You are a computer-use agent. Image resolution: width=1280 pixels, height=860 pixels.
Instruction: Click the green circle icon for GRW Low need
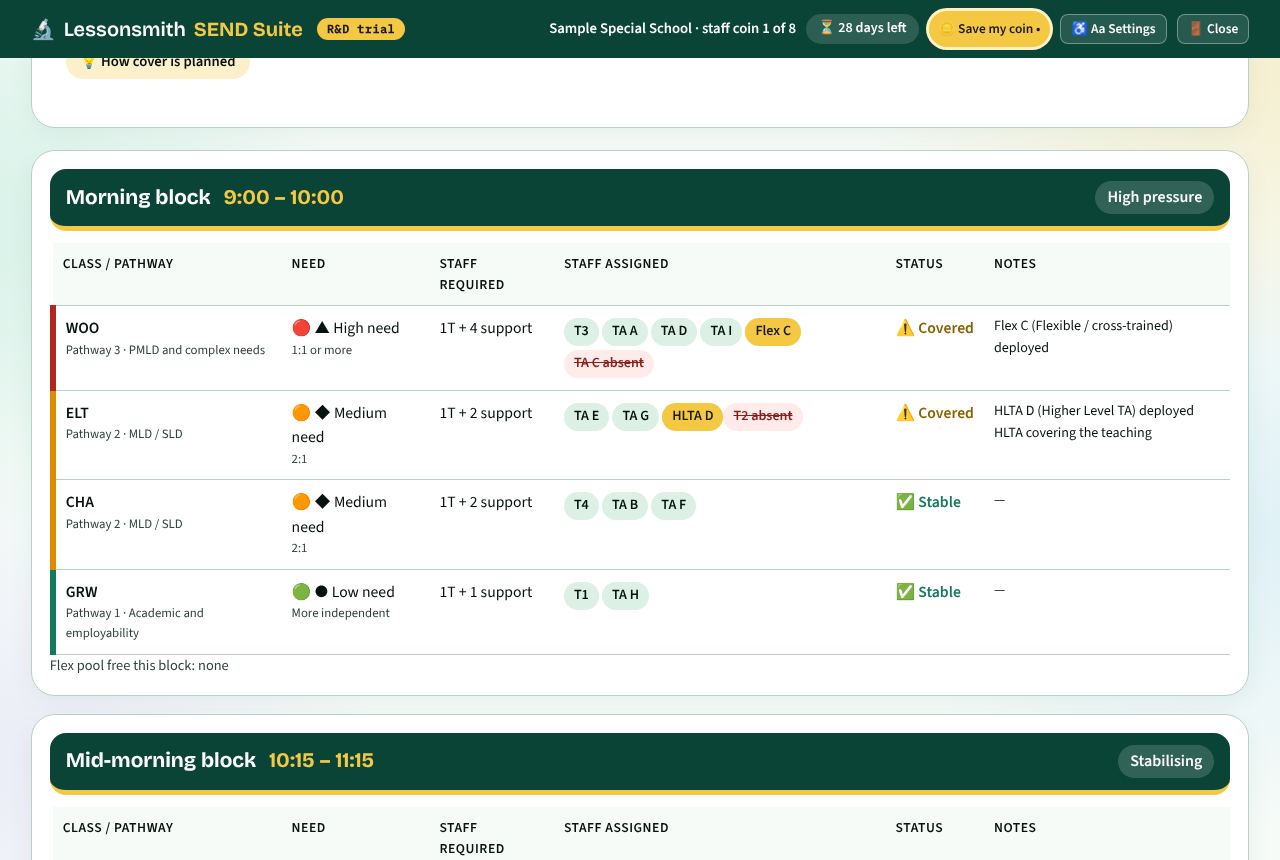click(301, 592)
